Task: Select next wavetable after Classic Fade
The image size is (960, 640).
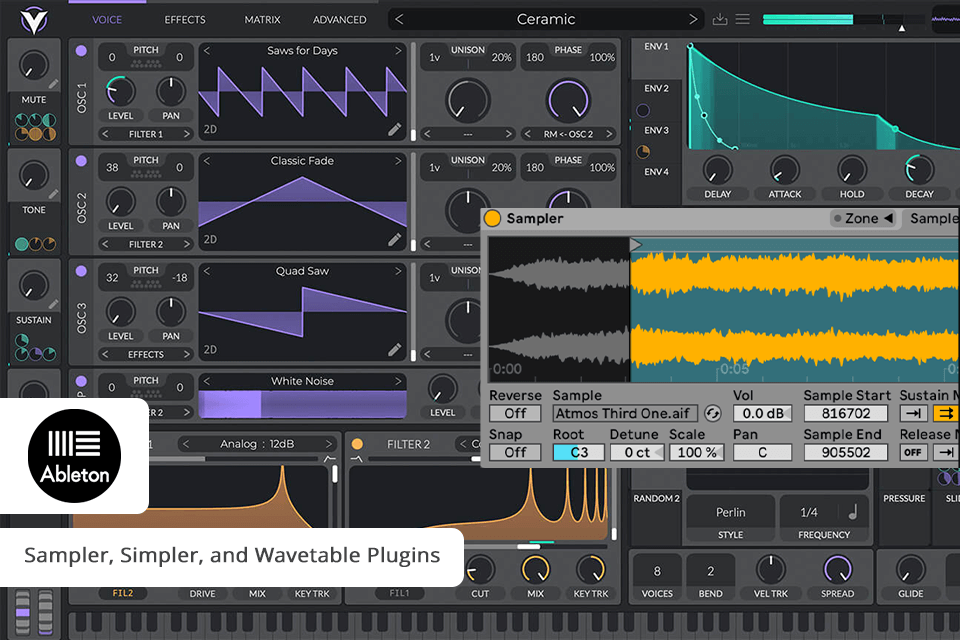Action: click(x=398, y=161)
